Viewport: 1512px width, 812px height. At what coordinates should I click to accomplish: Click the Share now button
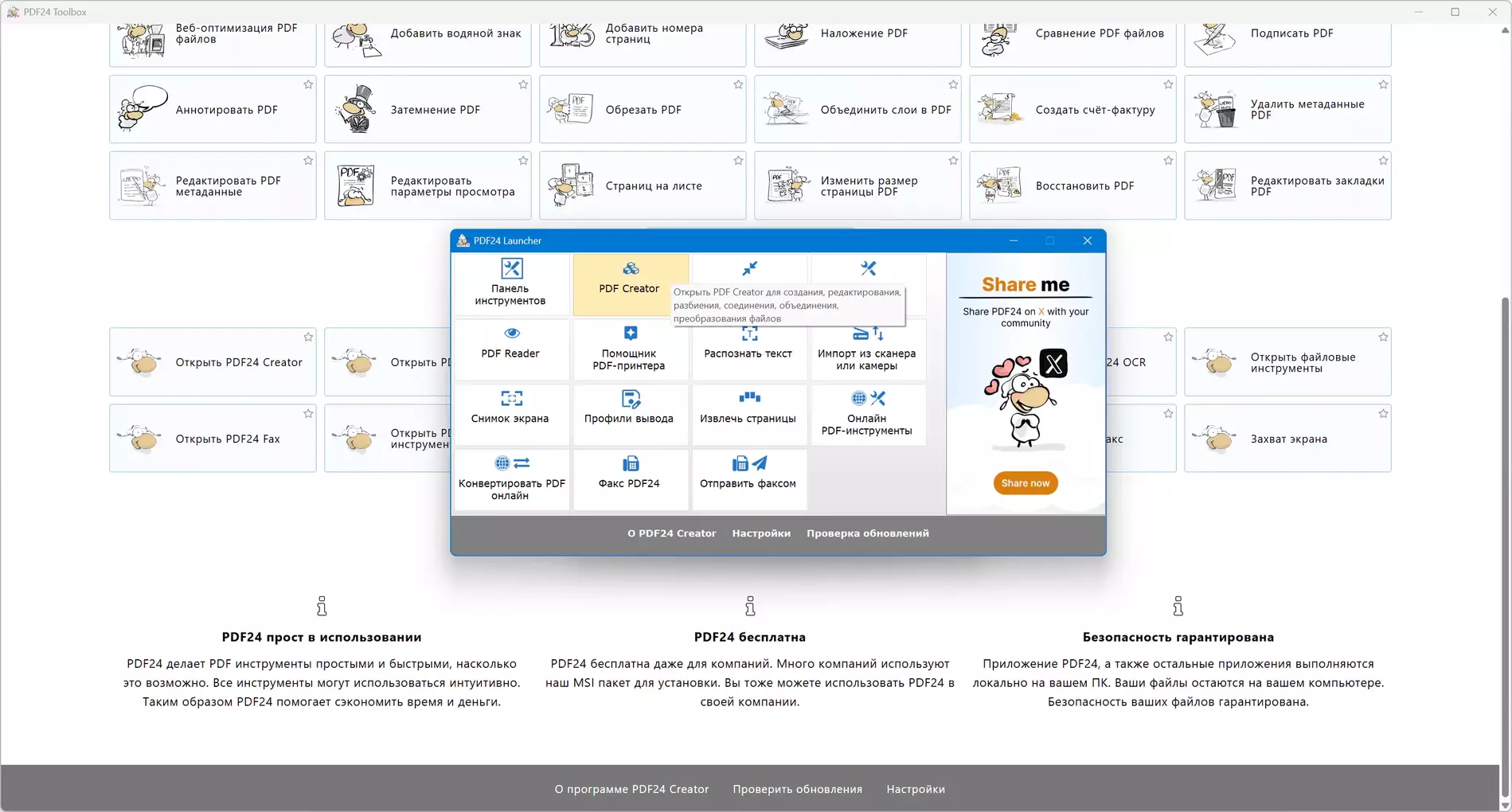tap(1026, 483)
